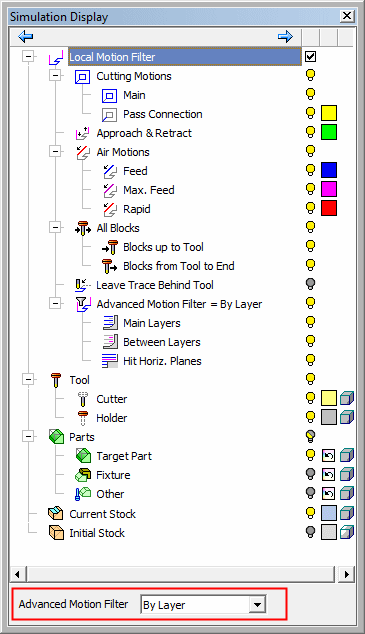The height and width of the screenshot is (634, 365).
Task: Show the Fixture via its light bulb
Action: point(310,474)
